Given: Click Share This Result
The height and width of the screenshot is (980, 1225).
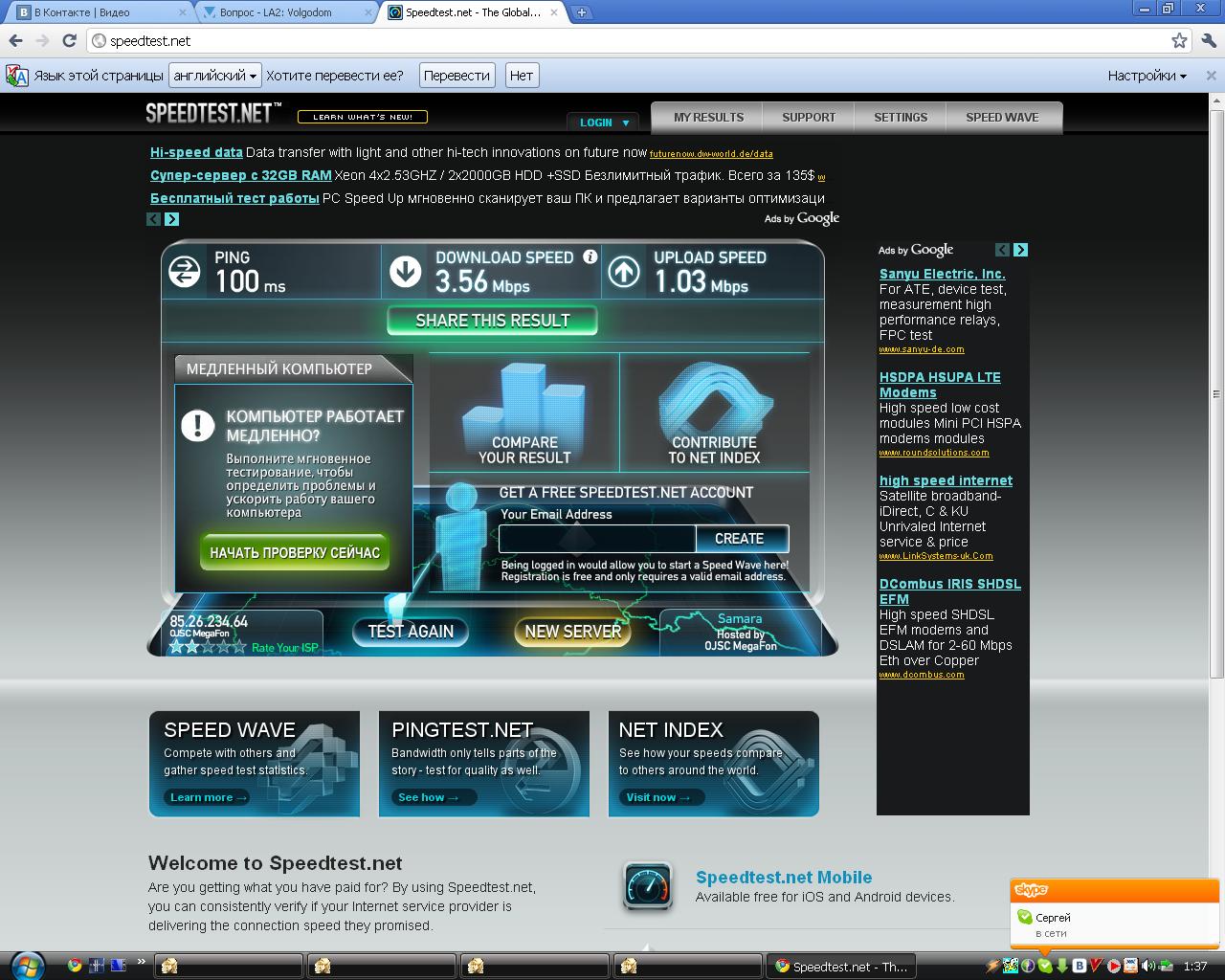Looking at the screenshot, I should click(493, 321).
